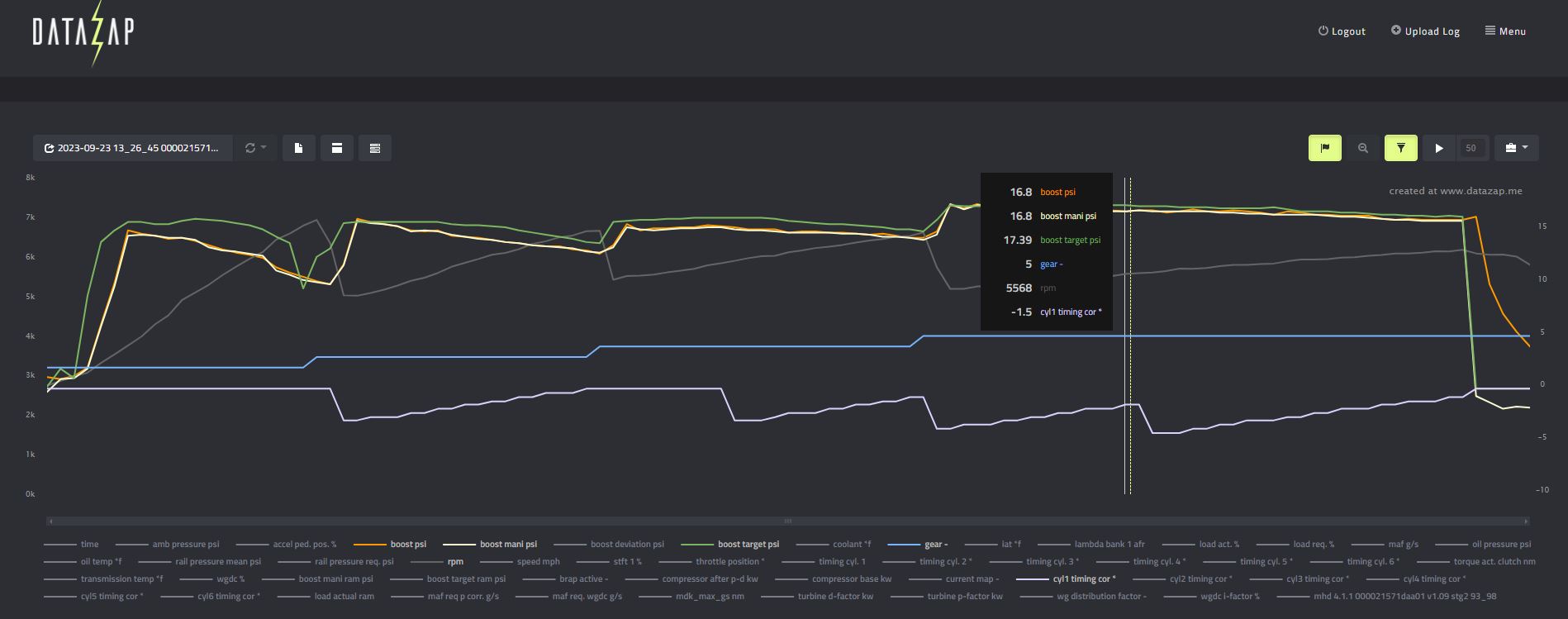Show 'boost target ram psi' series
Screen dimensions: 1568x619
pyautogui.click(x=448, y=579)
